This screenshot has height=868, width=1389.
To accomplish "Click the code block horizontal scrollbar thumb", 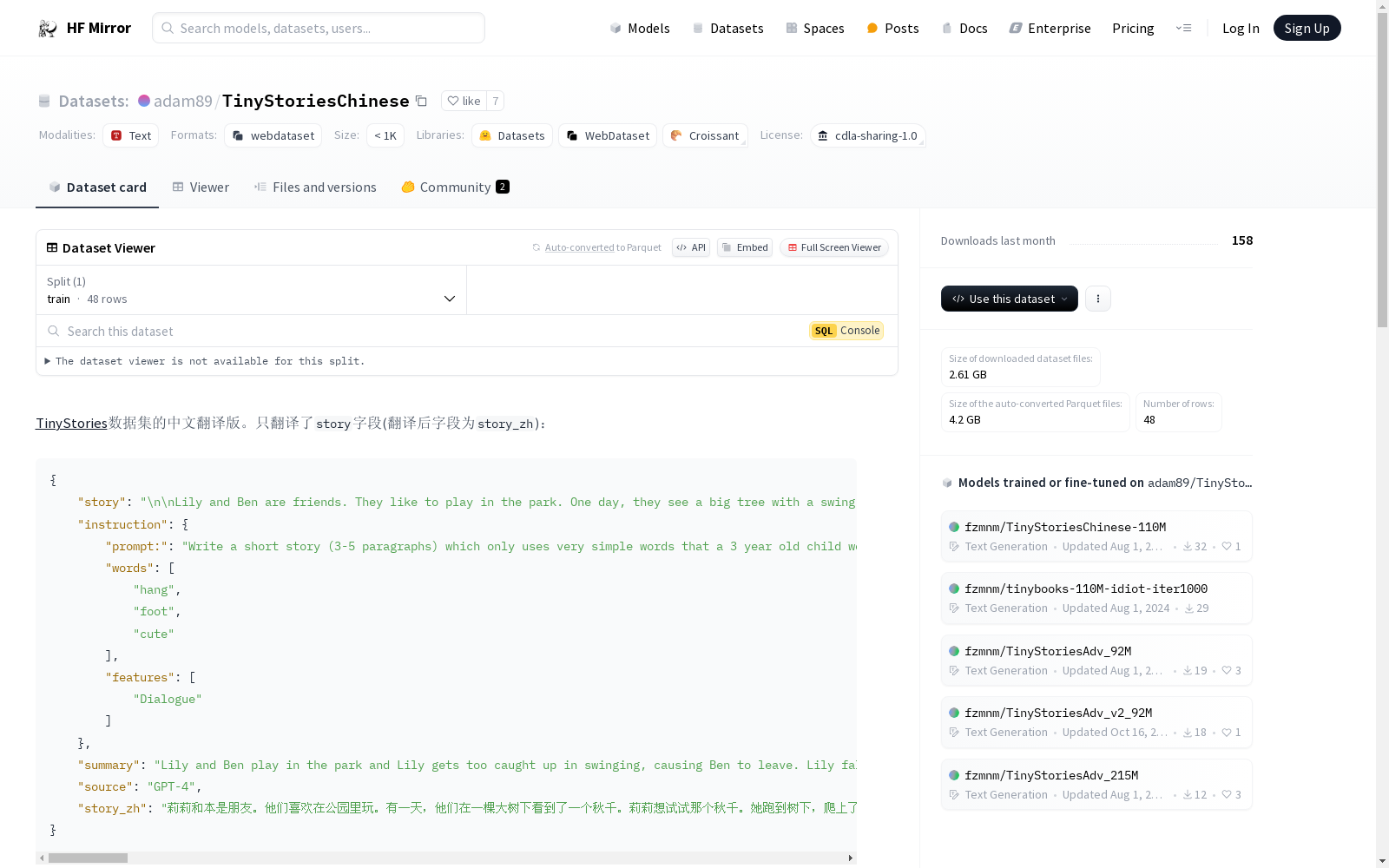I will pos(88,858).
